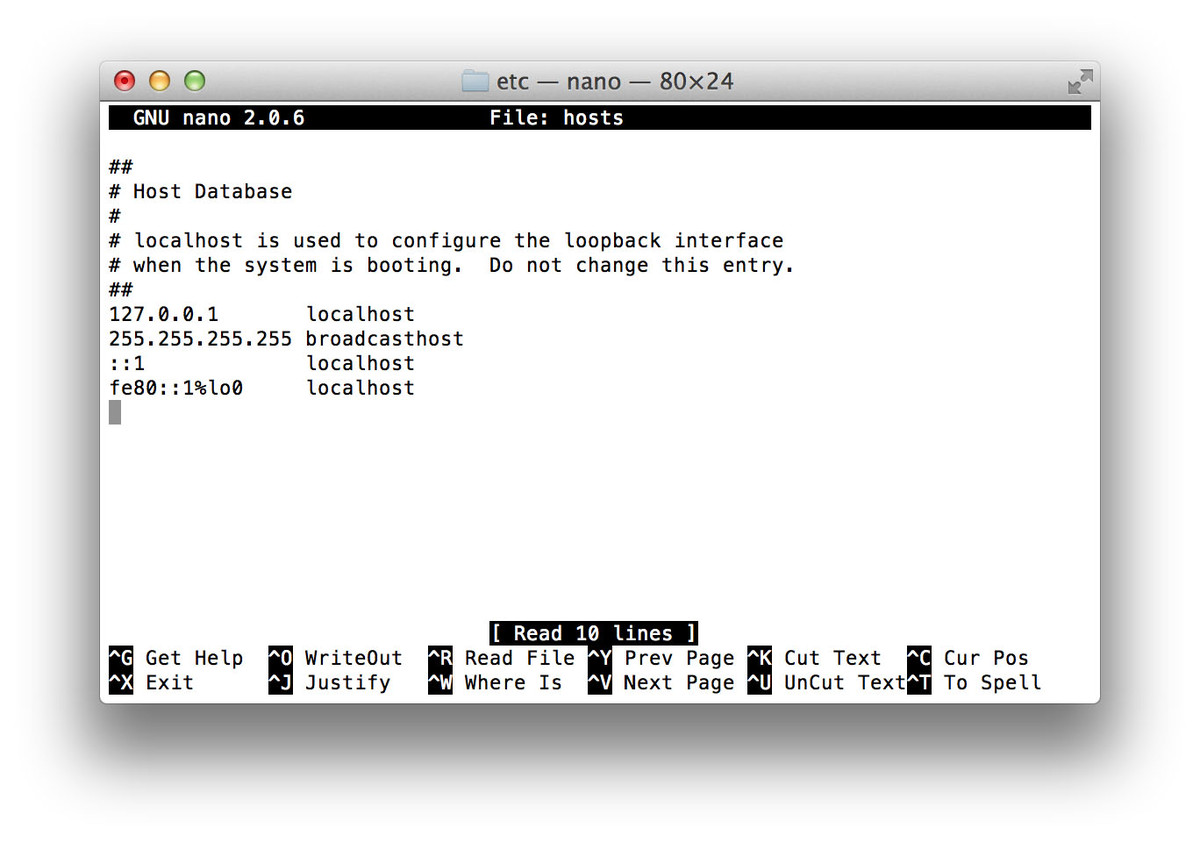Click the fullscreen arrows icon in title bar
This screenshot has width=1200, height=842.
click(x=1080, y=82)
